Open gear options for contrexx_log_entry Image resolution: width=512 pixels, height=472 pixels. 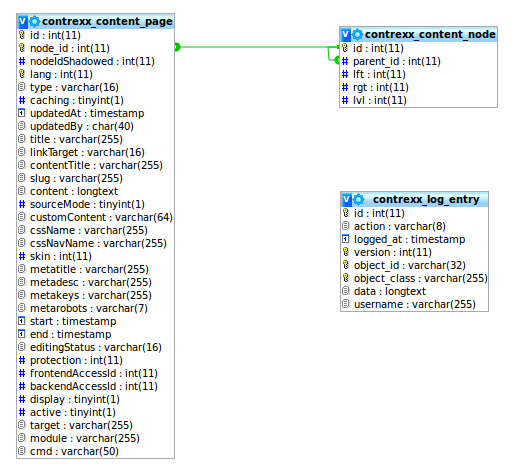pyautogui.click(x=359, y=199)
